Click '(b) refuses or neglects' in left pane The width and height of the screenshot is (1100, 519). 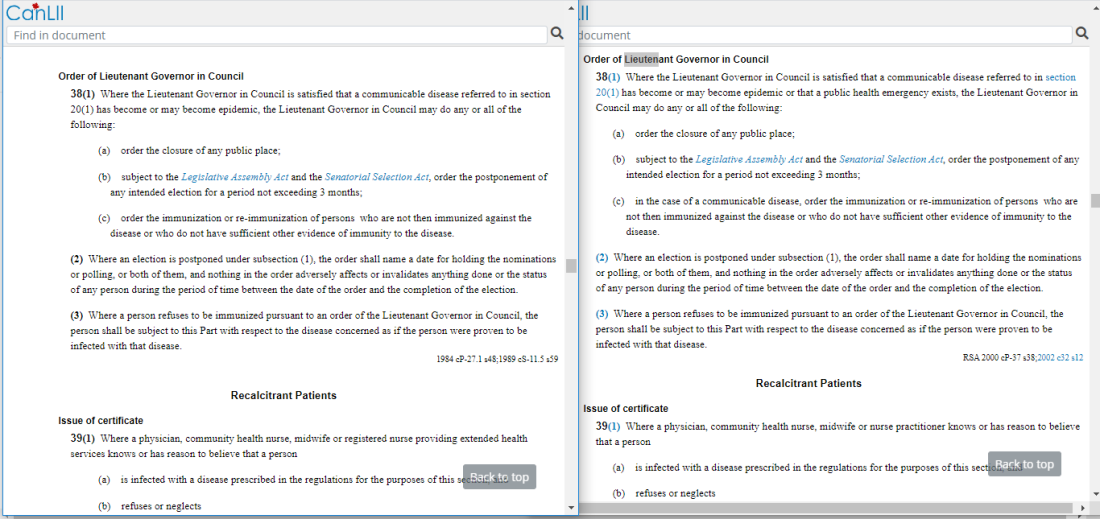pyautogui.click(x=150, y=506)
